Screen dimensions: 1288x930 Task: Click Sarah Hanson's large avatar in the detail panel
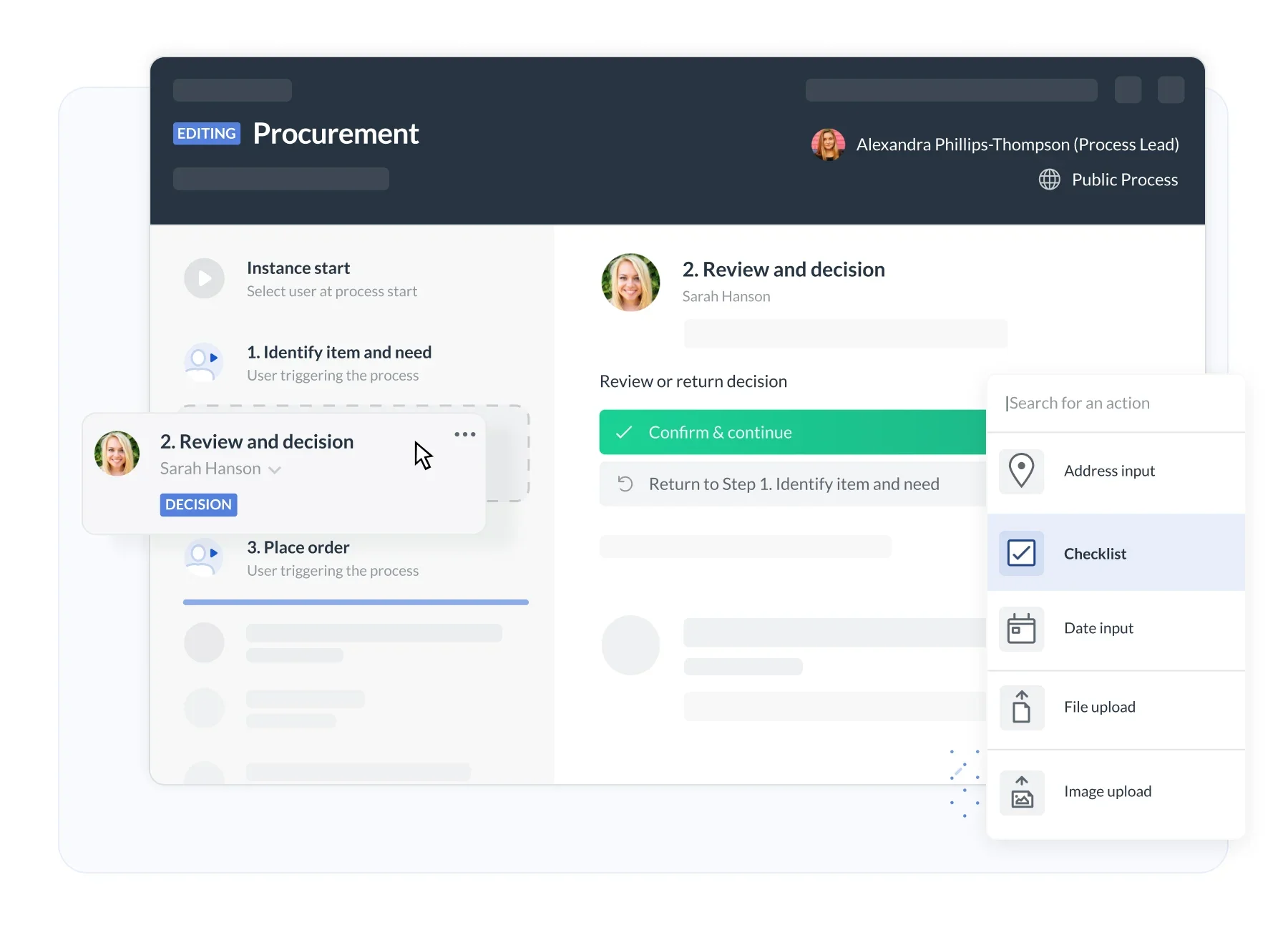630,283
